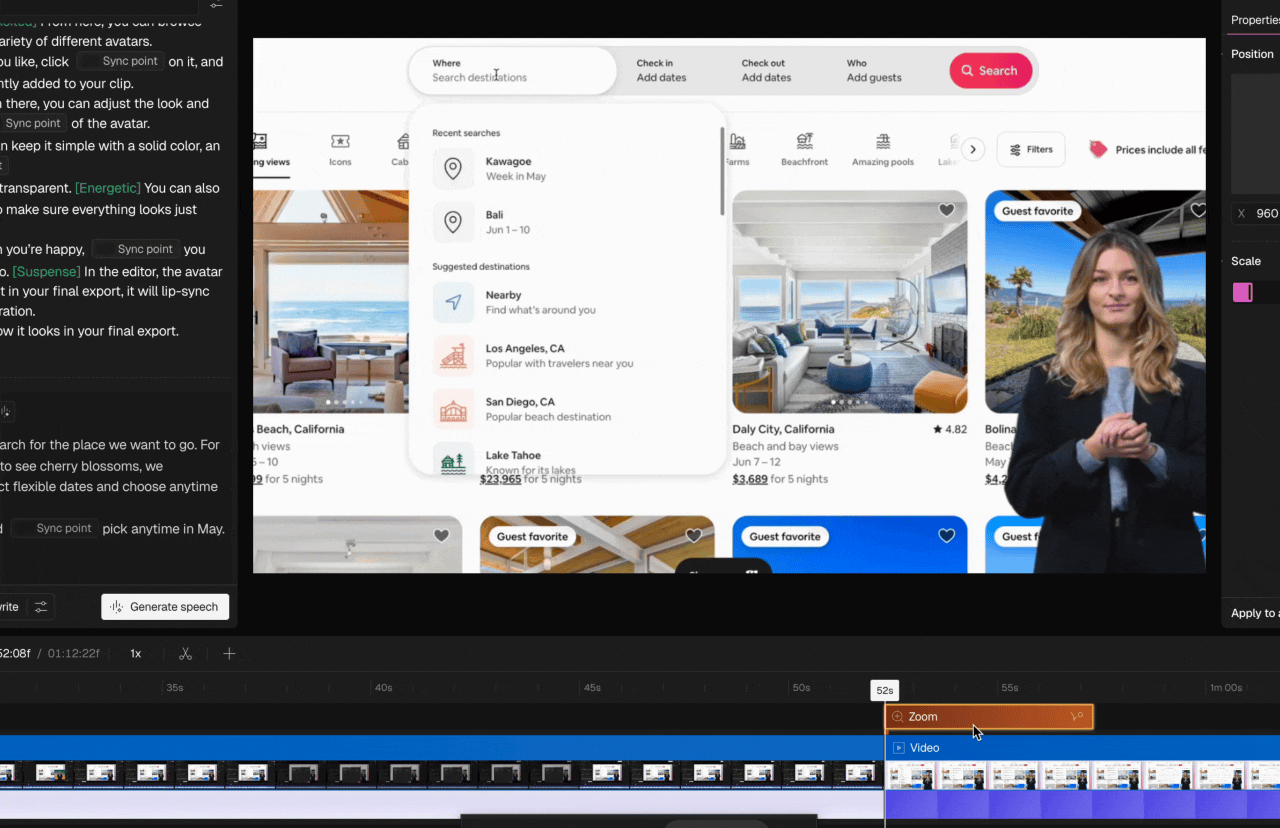Click the Who Add guests field

(874, 71)
